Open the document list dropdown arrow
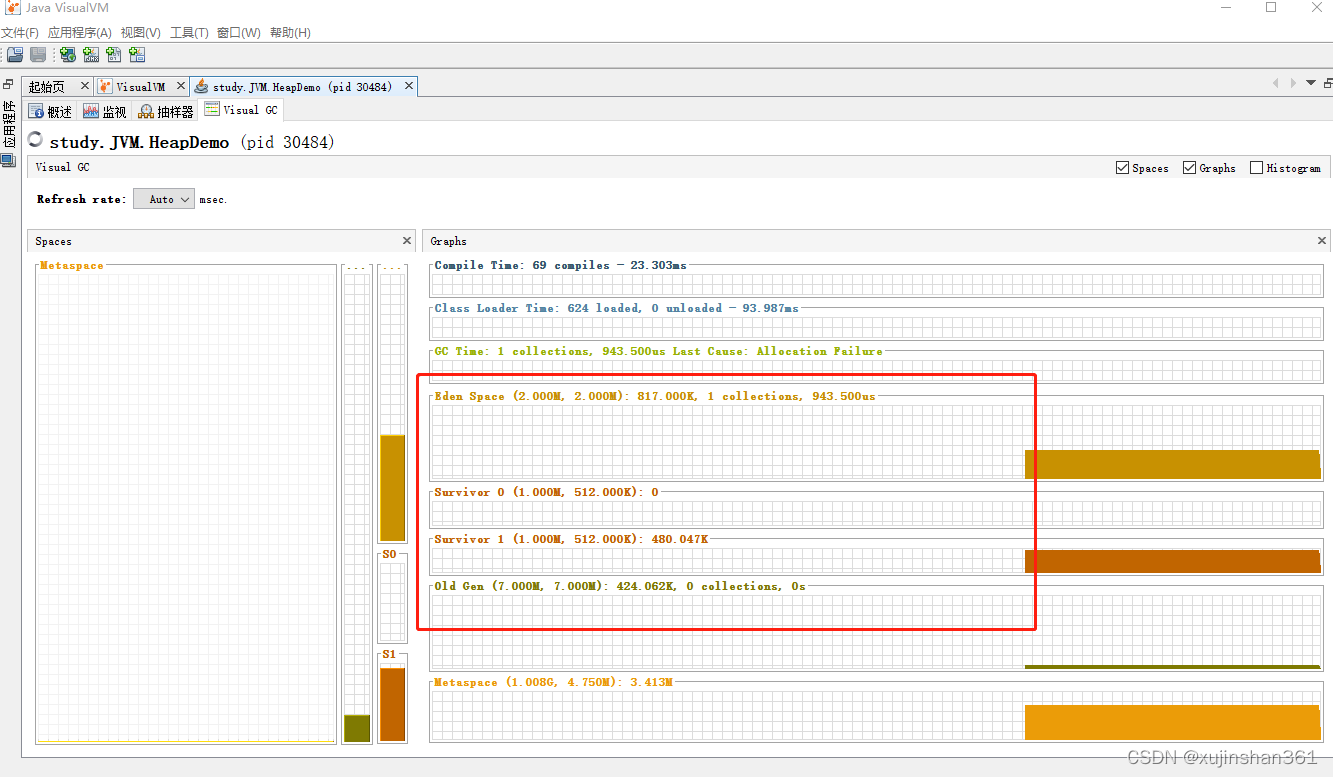 (1311, 83)
